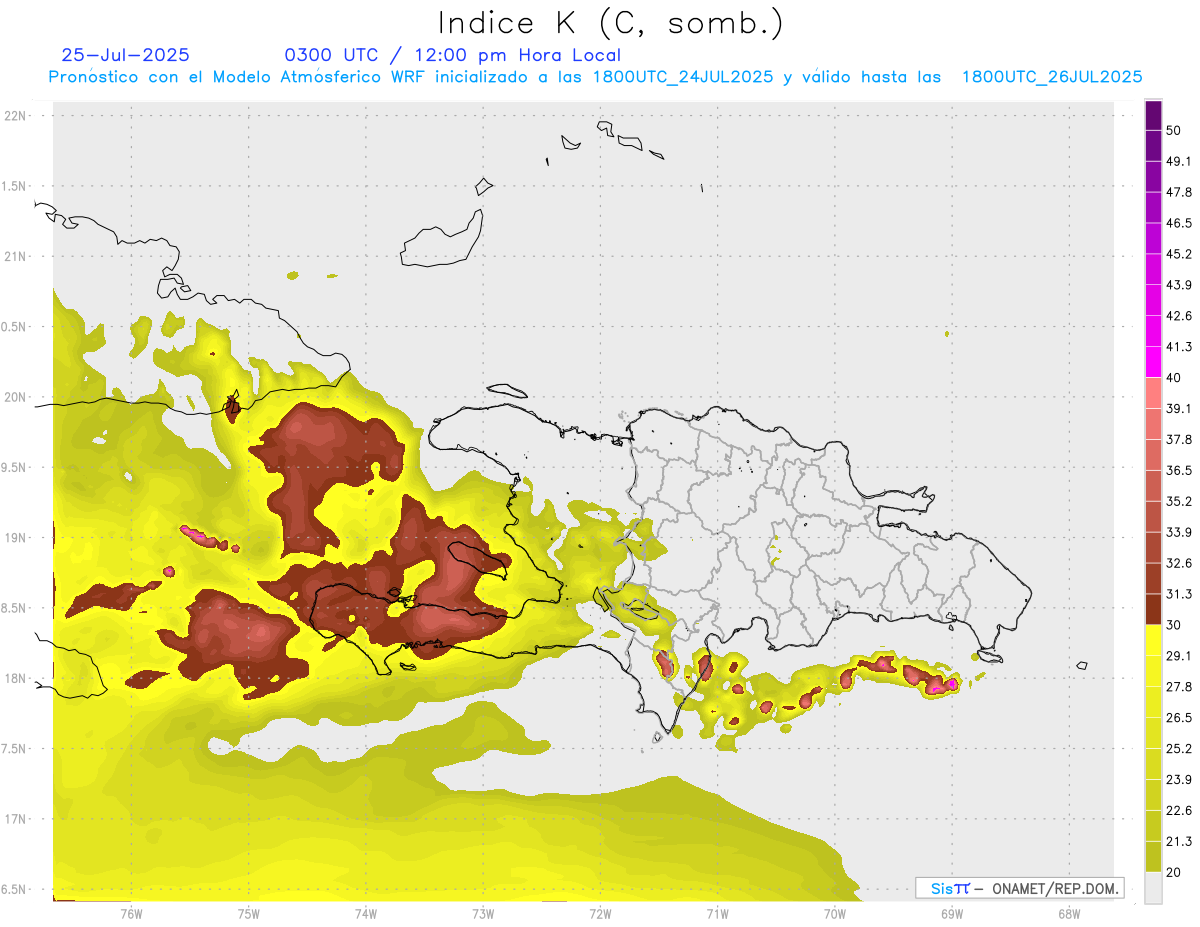
Task: Click the colorbar label "22.6"
Action: (x=1178, y=811)
